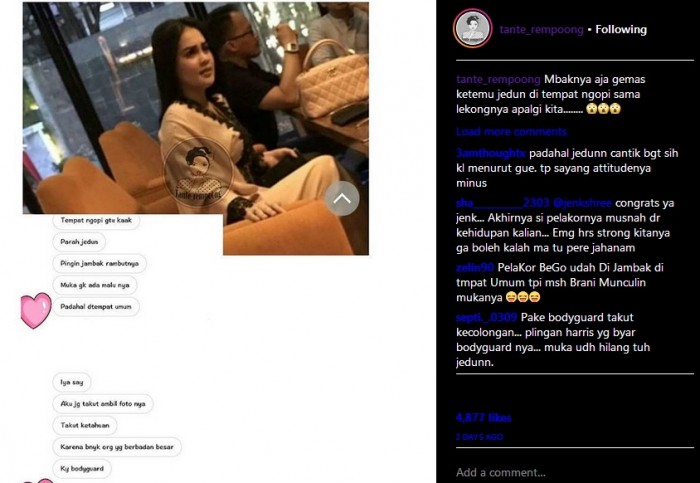Click the tante_rempoong profile avatar

pyautogui.click(x=473, y=29)
